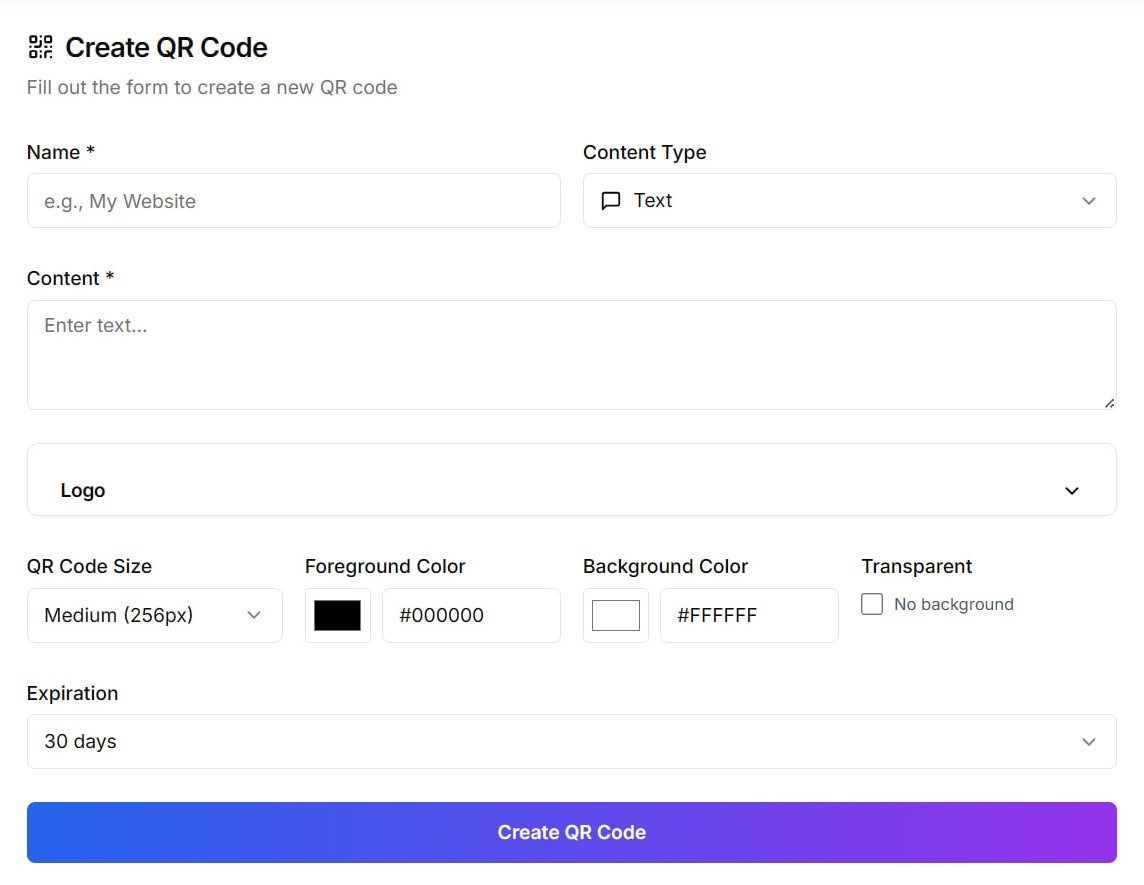Click the Content Type chevron arrow
This screenshot has height=885, width=1144.
pos(1089,201)
